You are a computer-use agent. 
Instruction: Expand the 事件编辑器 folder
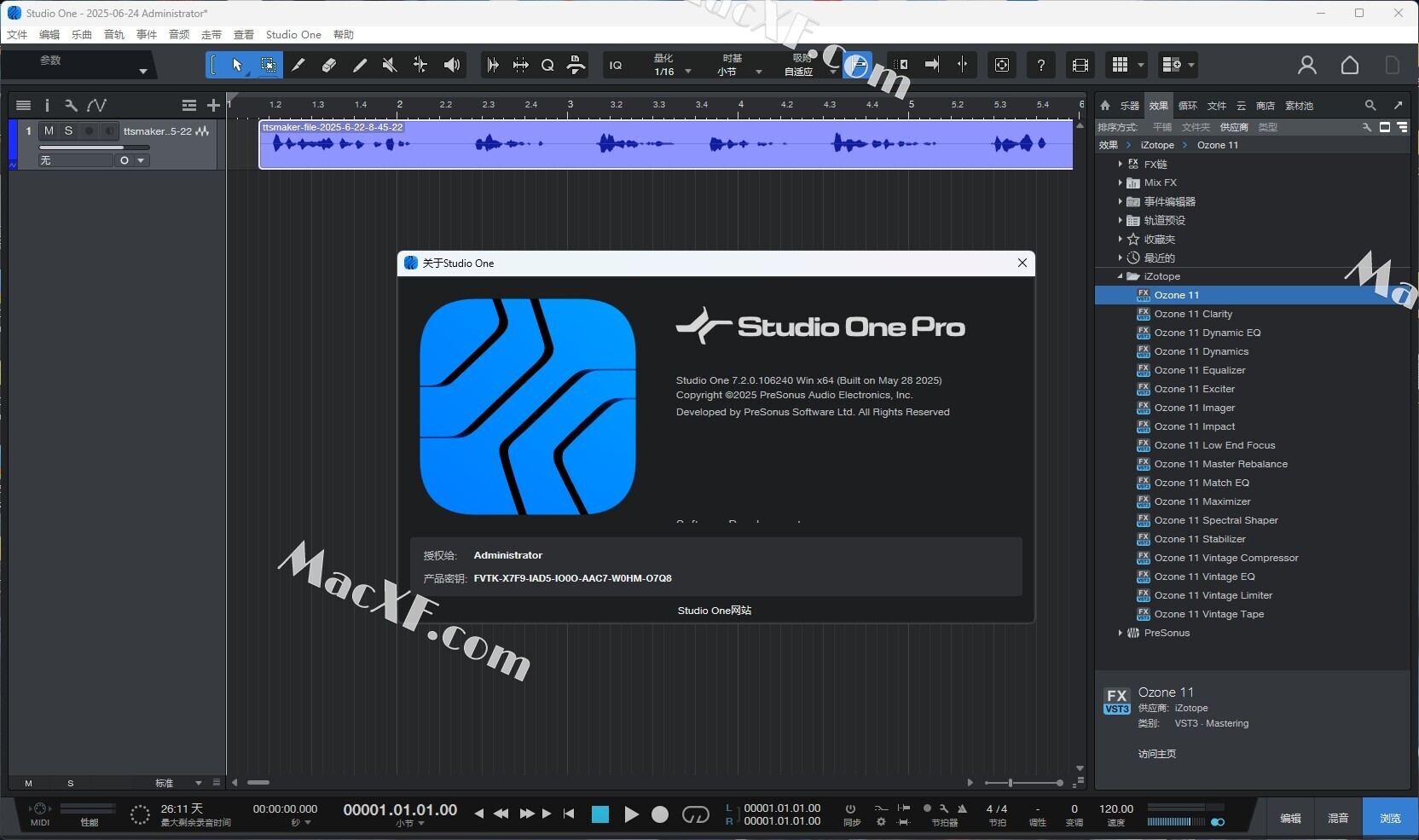[1120, 201]
